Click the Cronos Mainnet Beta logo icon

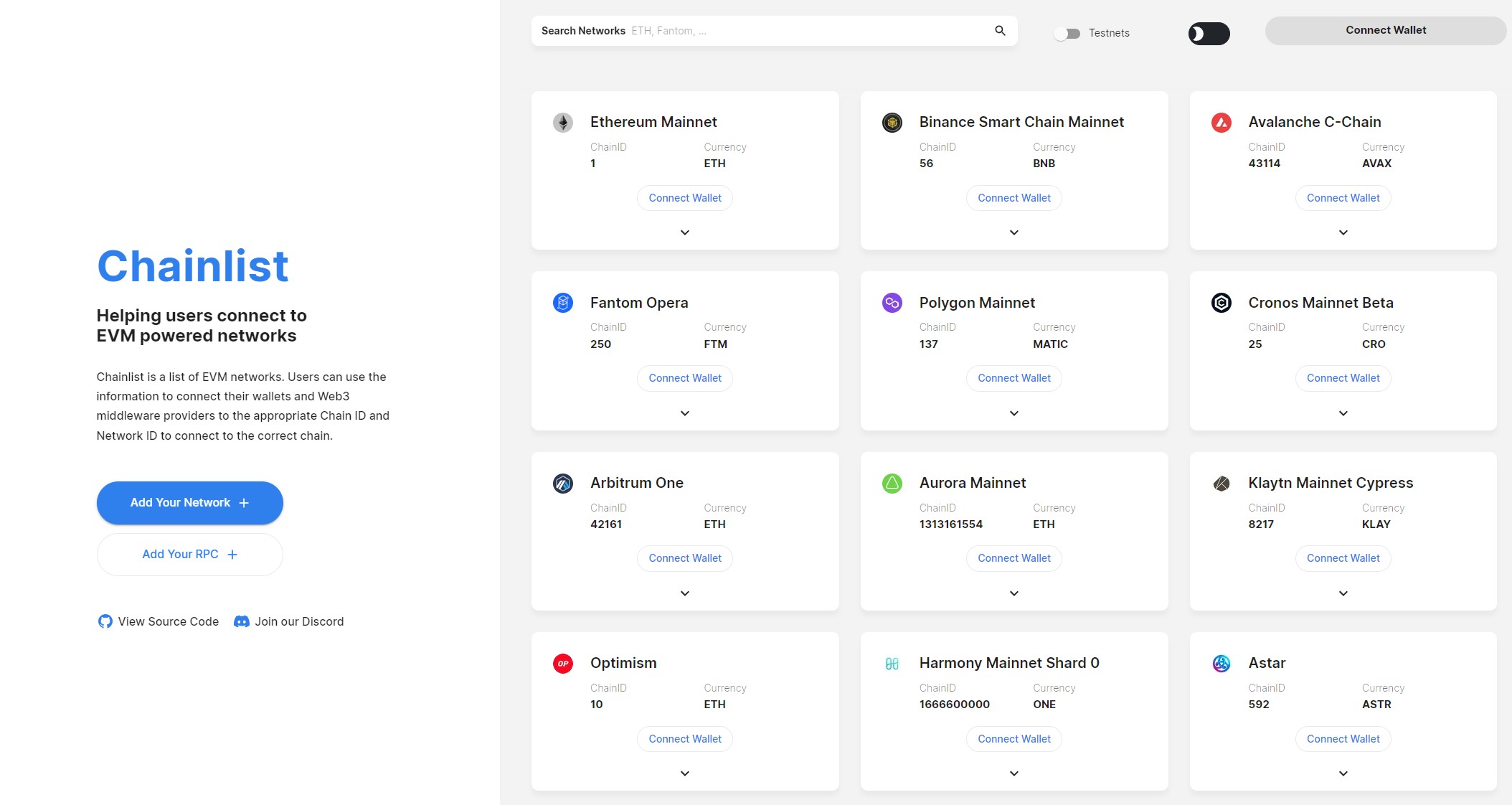[1222, 303]
